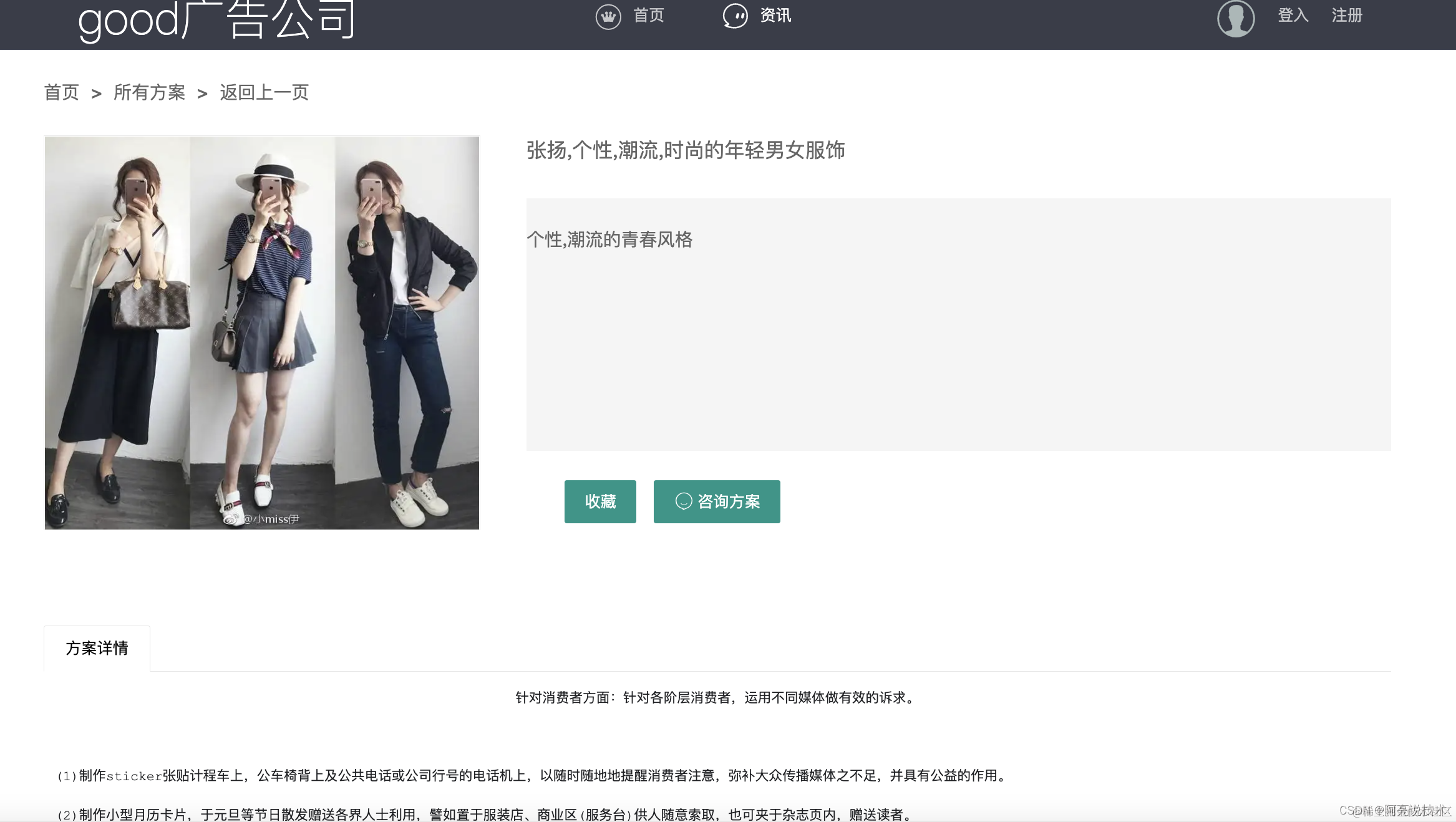Image resolution: width=1456 pixels, height=822 pixels.
Task: Click the 登入 login link
Action: 1293,16
